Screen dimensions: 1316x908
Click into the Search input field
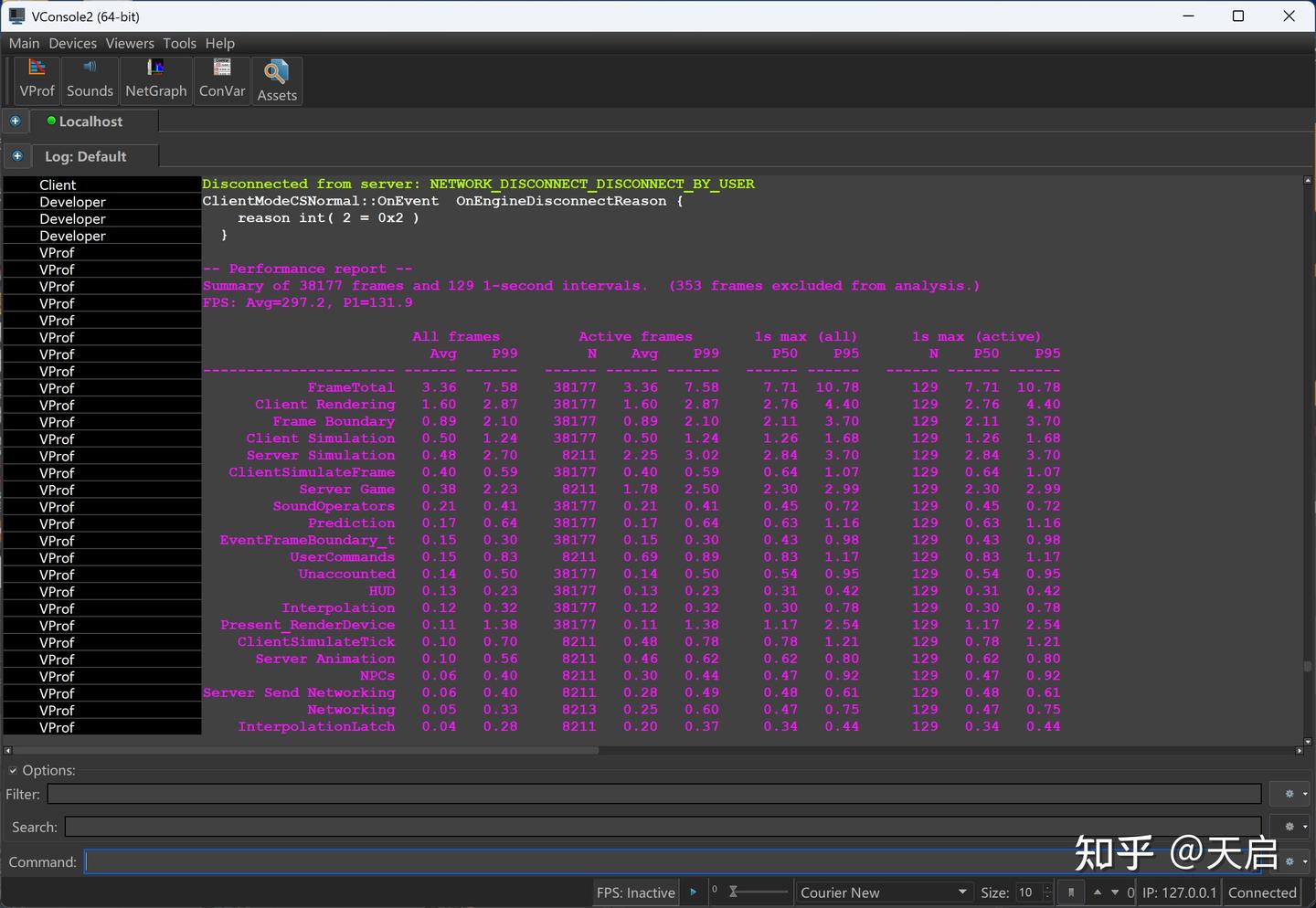tap(663, 827)
